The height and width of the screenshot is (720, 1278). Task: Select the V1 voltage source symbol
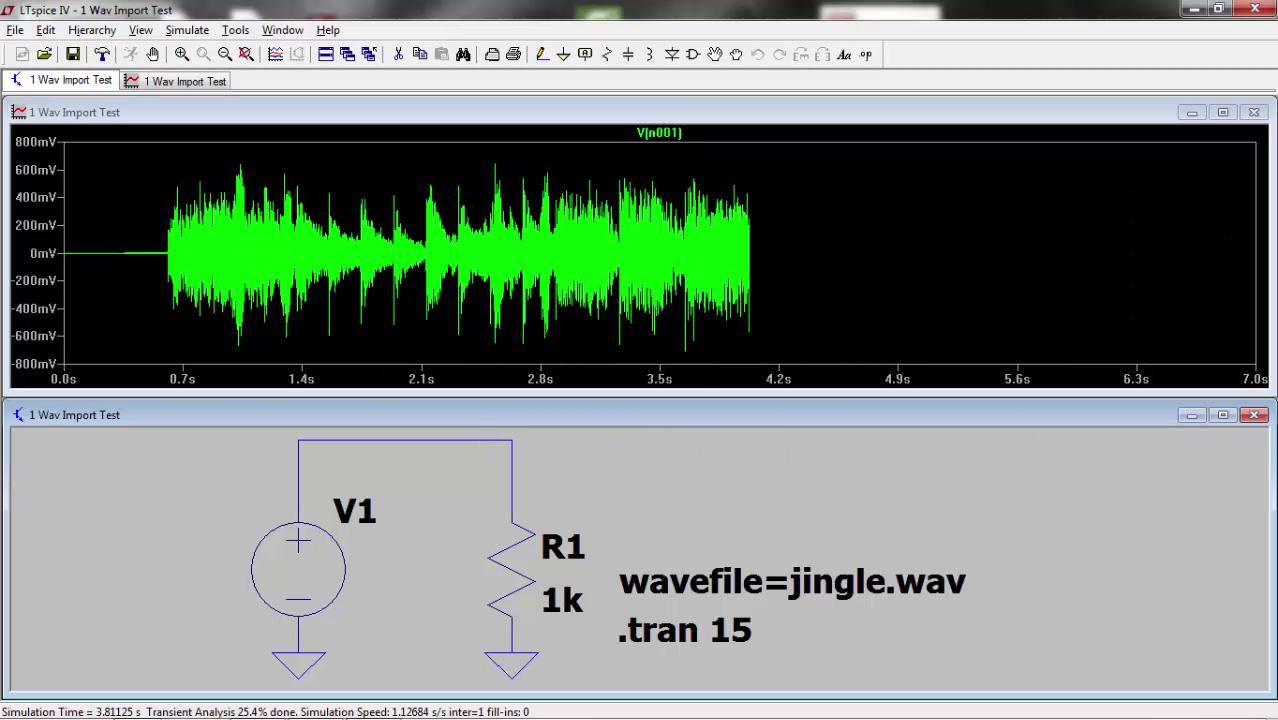[x=298, y=568]
